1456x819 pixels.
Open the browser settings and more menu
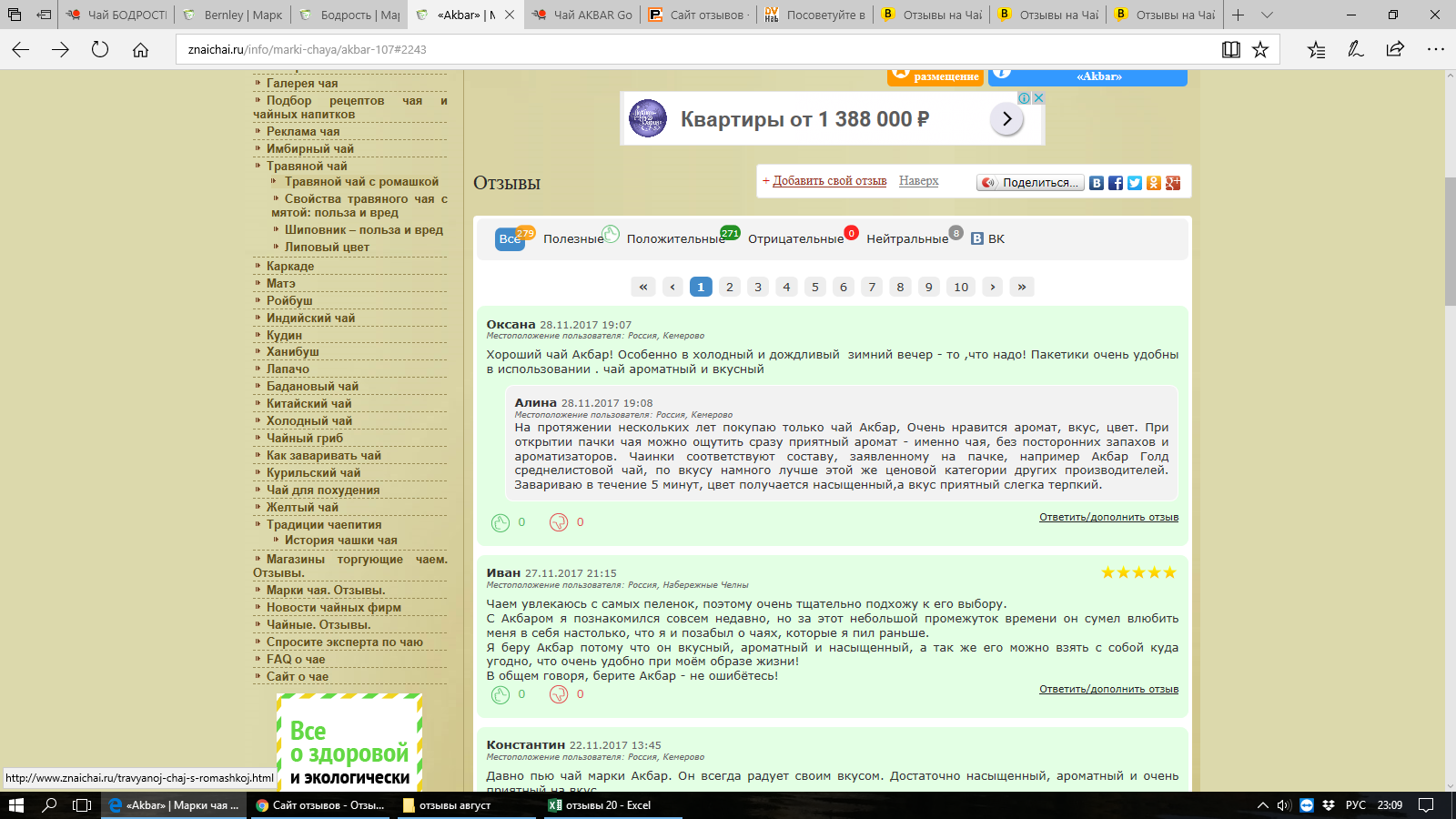tap(1435, 50)
